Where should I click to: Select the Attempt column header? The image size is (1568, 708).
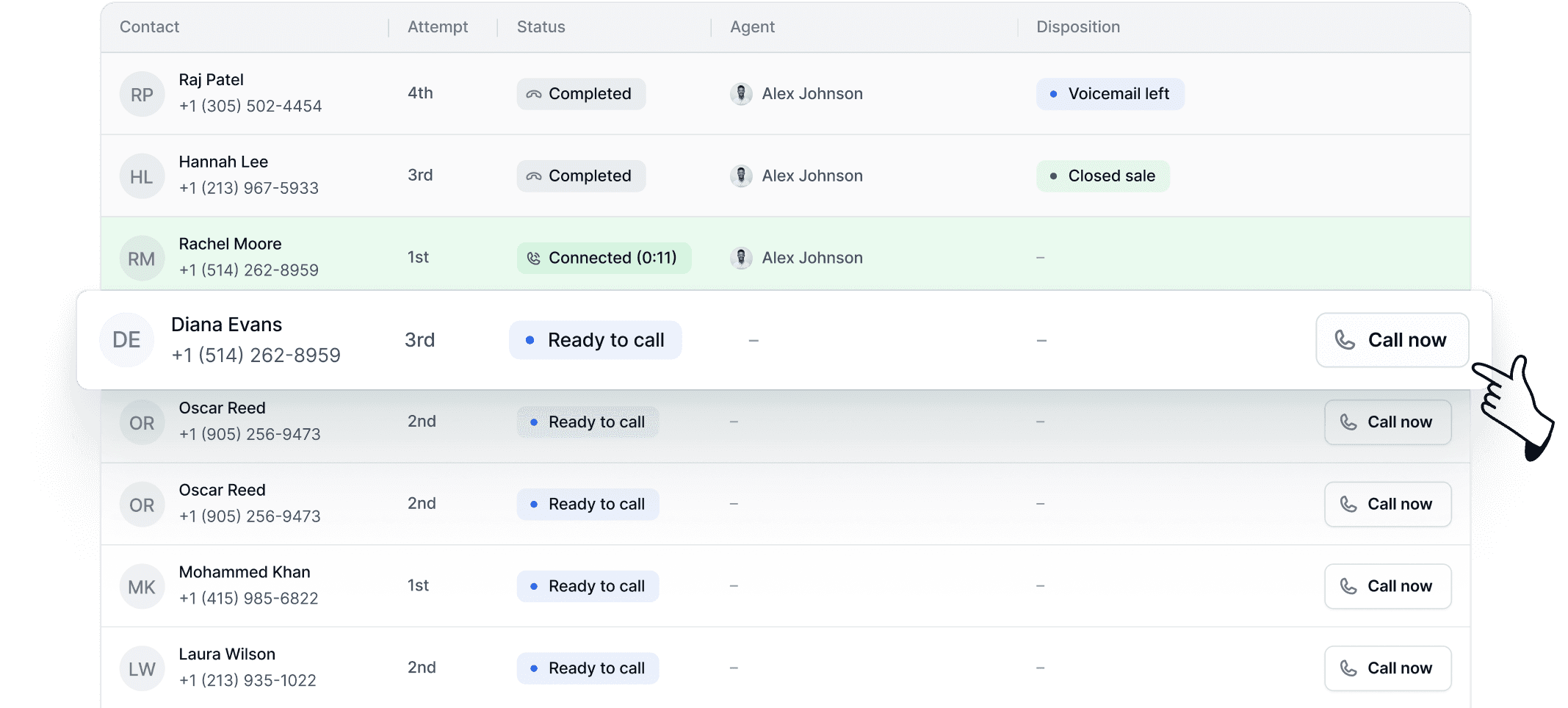click(438, 26)
